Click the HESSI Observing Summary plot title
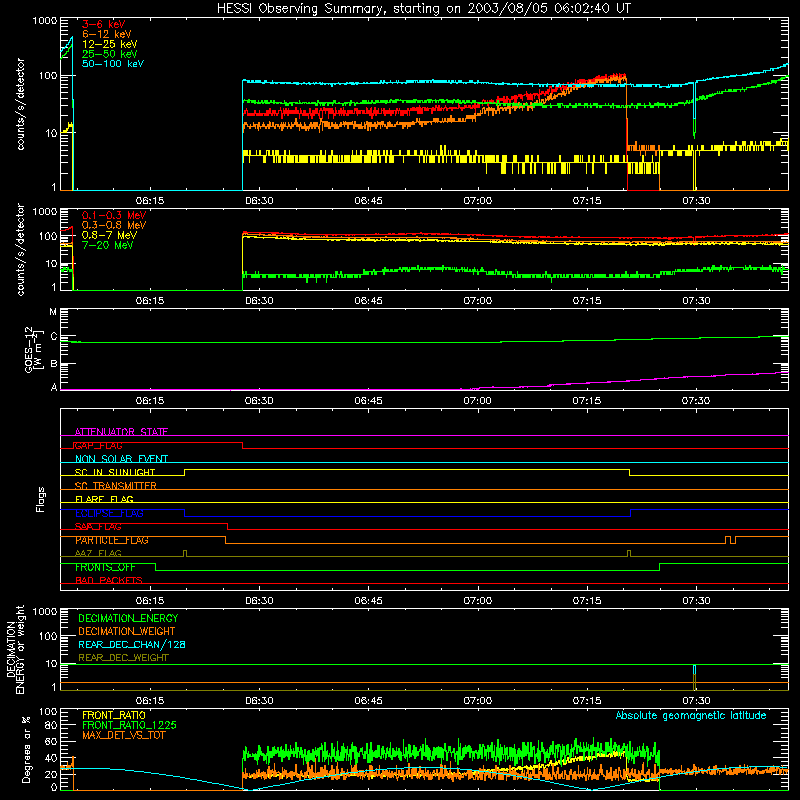The width and height of the screenshot is (800, 800). click(424, 9)
